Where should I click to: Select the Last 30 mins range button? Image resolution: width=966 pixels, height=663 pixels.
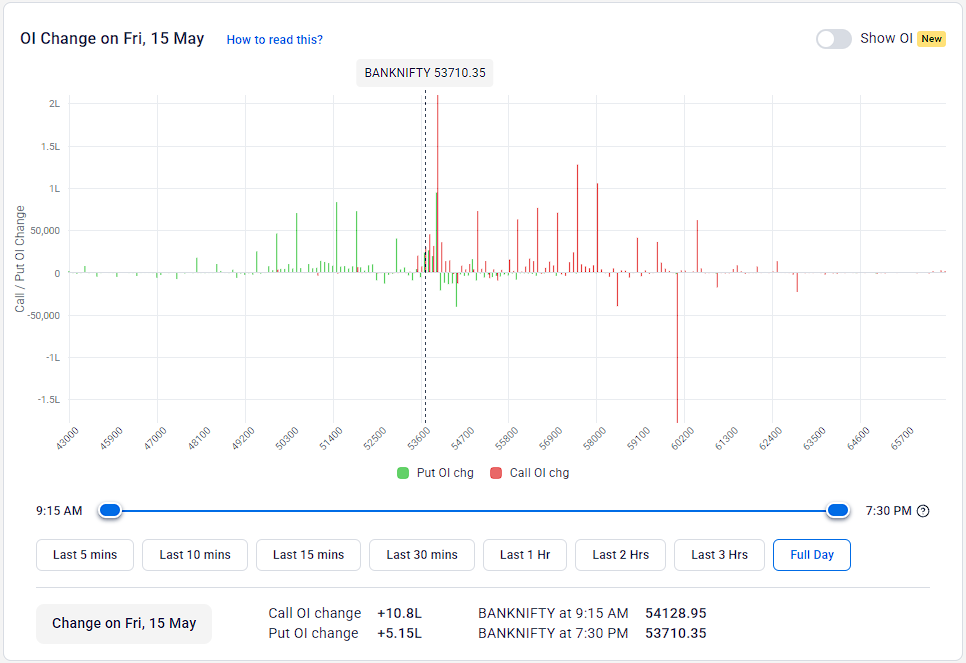[x=422, y=555]
